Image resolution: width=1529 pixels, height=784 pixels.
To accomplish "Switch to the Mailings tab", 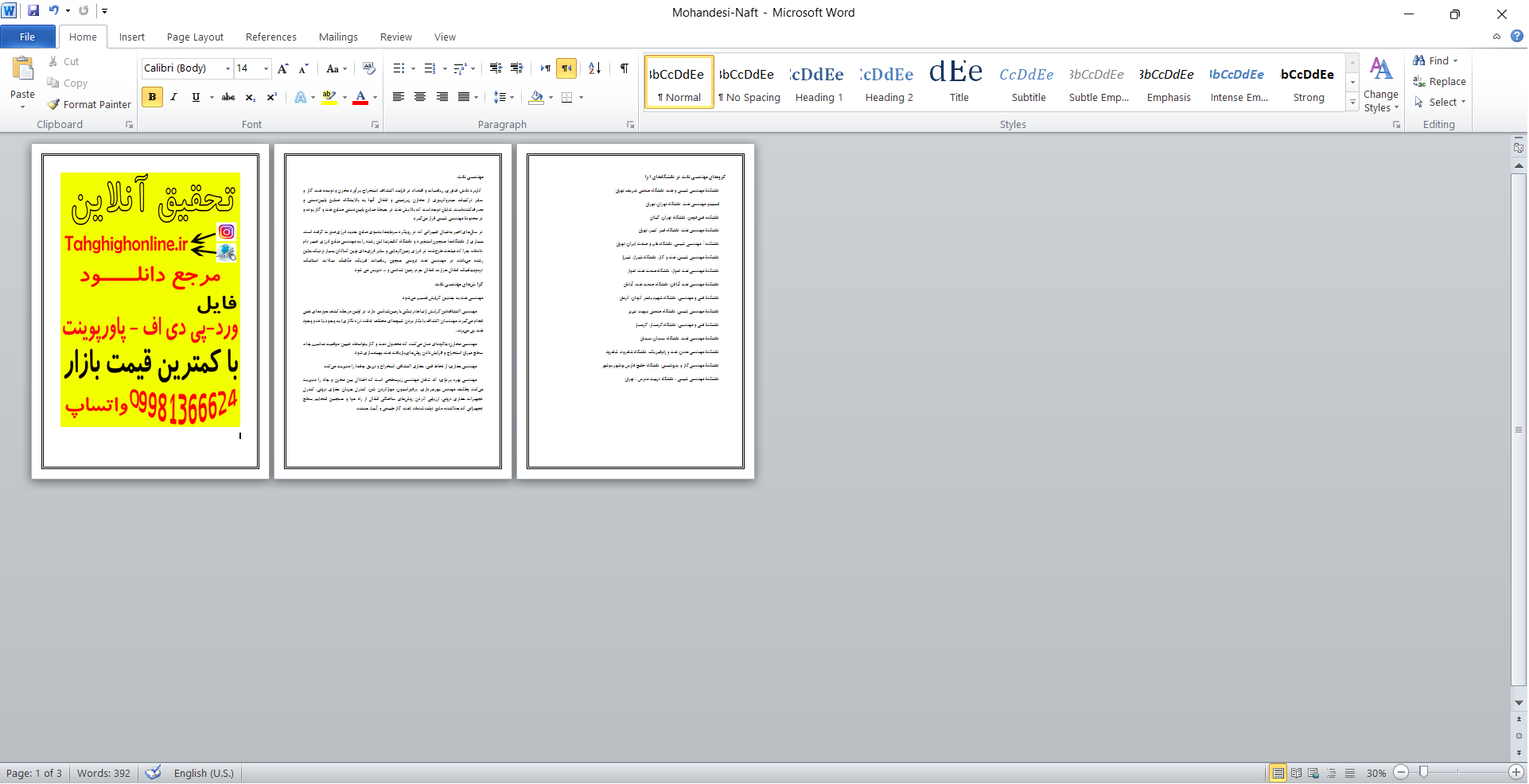I will 338,37.
